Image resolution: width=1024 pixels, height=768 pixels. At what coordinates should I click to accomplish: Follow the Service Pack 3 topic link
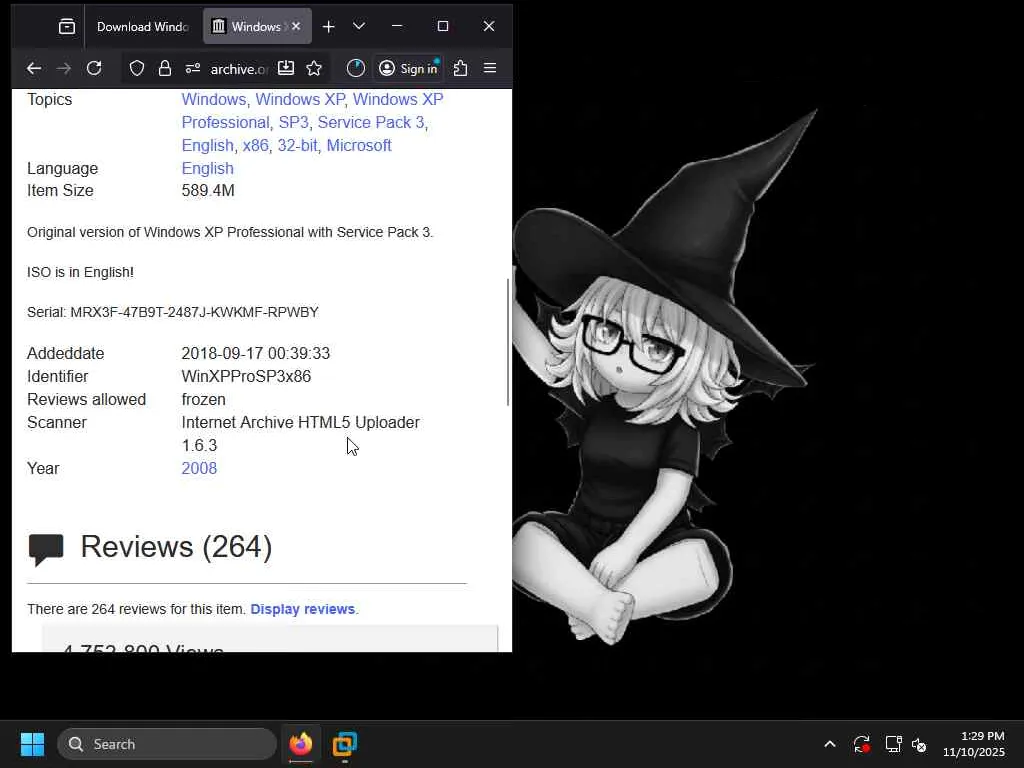click(370, 122)
